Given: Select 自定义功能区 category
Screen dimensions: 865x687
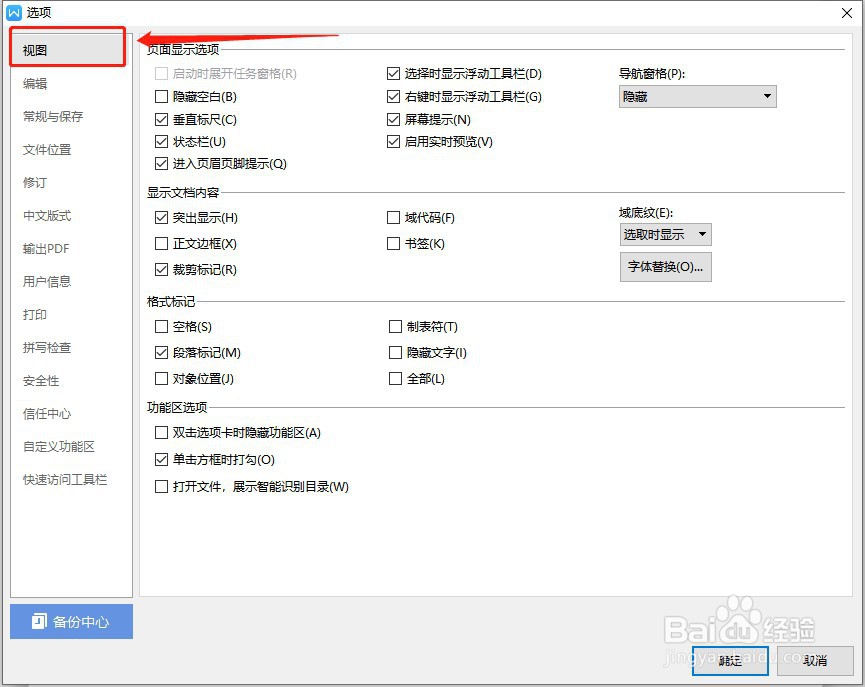Looking at the screenshot, I should pyautogui.click(x=58, y=446).
